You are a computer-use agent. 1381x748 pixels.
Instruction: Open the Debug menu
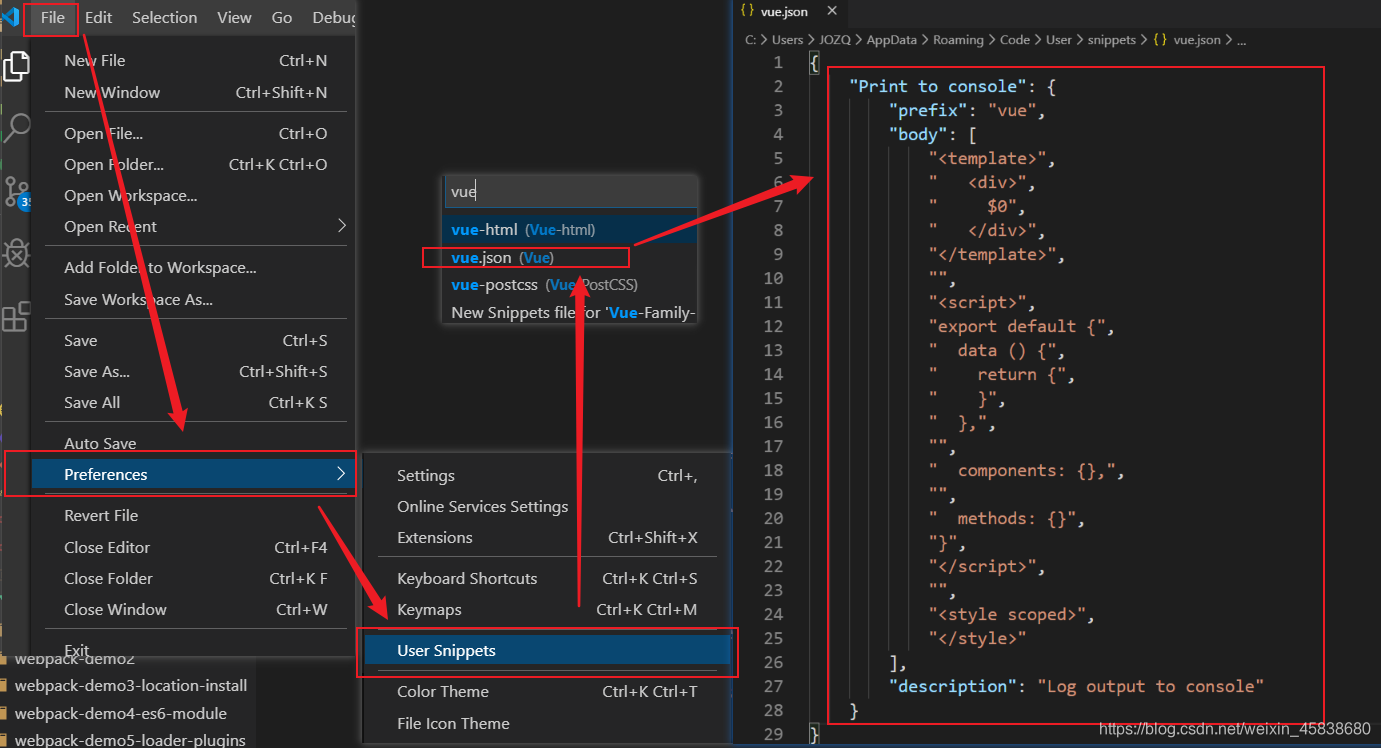[333, 17]
